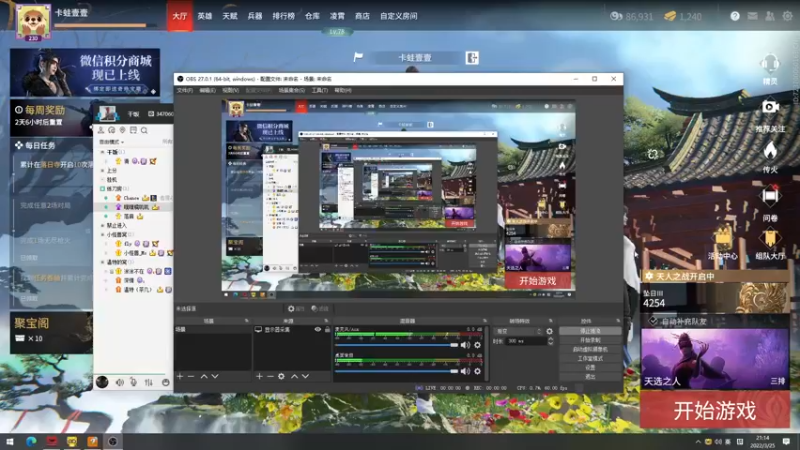Open the 聚宝阁 panel

click(x=51, y=333)
